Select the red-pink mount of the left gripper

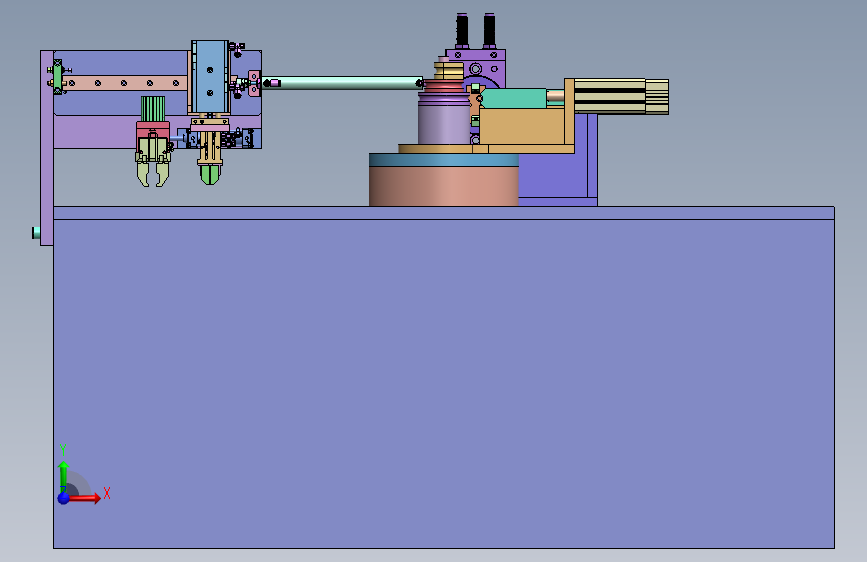coord(153,129)
